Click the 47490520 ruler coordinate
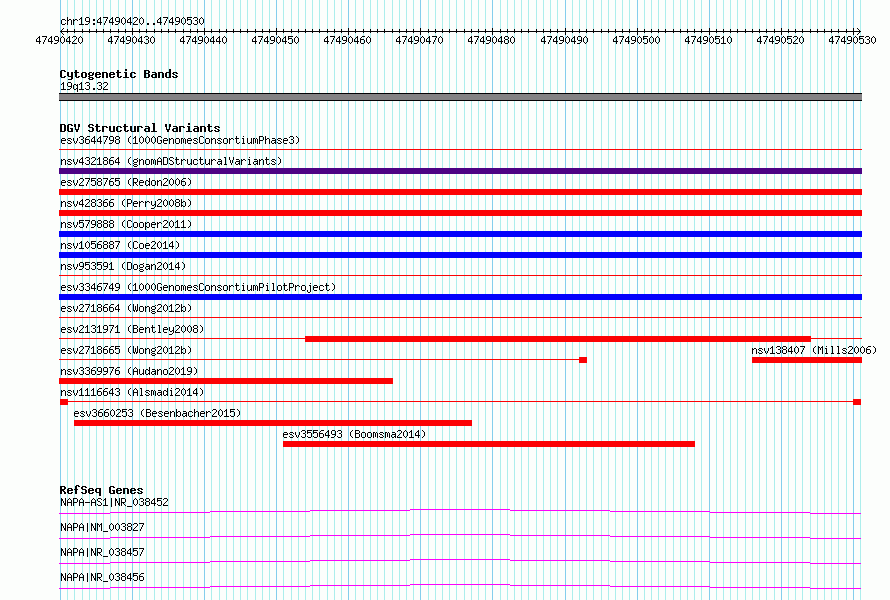 [x=780, y=40]
